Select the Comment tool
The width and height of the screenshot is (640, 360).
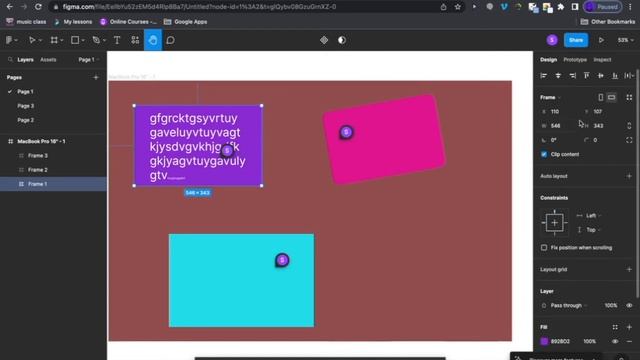171,40
